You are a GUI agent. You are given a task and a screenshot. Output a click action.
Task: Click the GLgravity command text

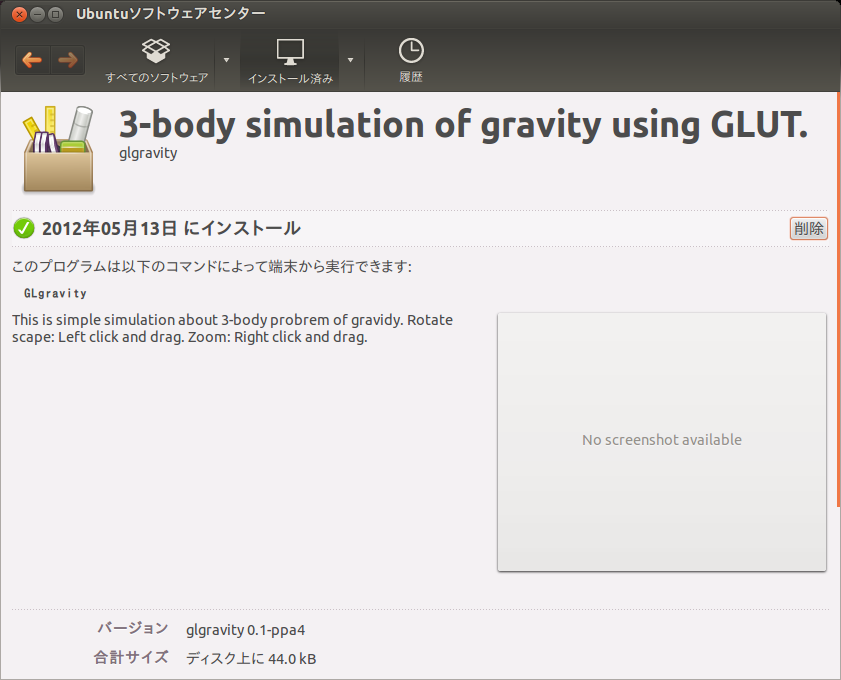pos(55,293)
